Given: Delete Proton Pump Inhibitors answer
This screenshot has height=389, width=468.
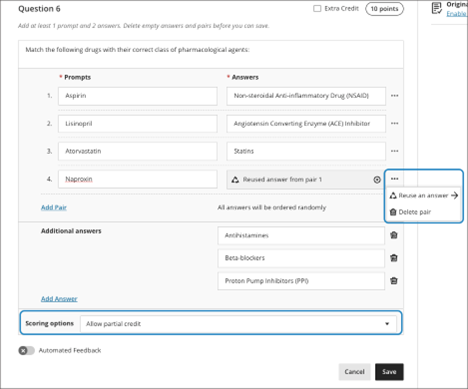Looking at the screenshot, I should coord(394,281).
